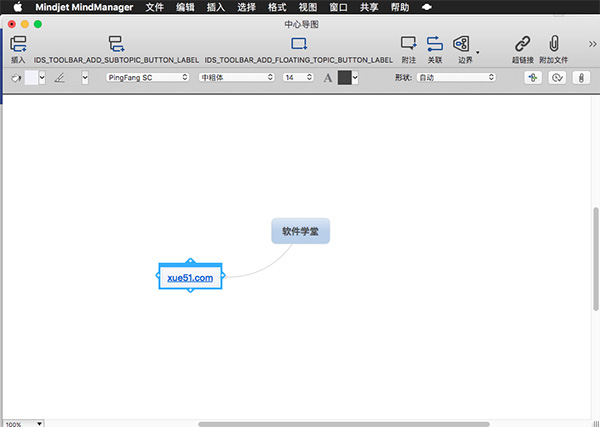Open the 中粗体 font weight dropdown
Screen dimensions: 600x427
(236, 77)
